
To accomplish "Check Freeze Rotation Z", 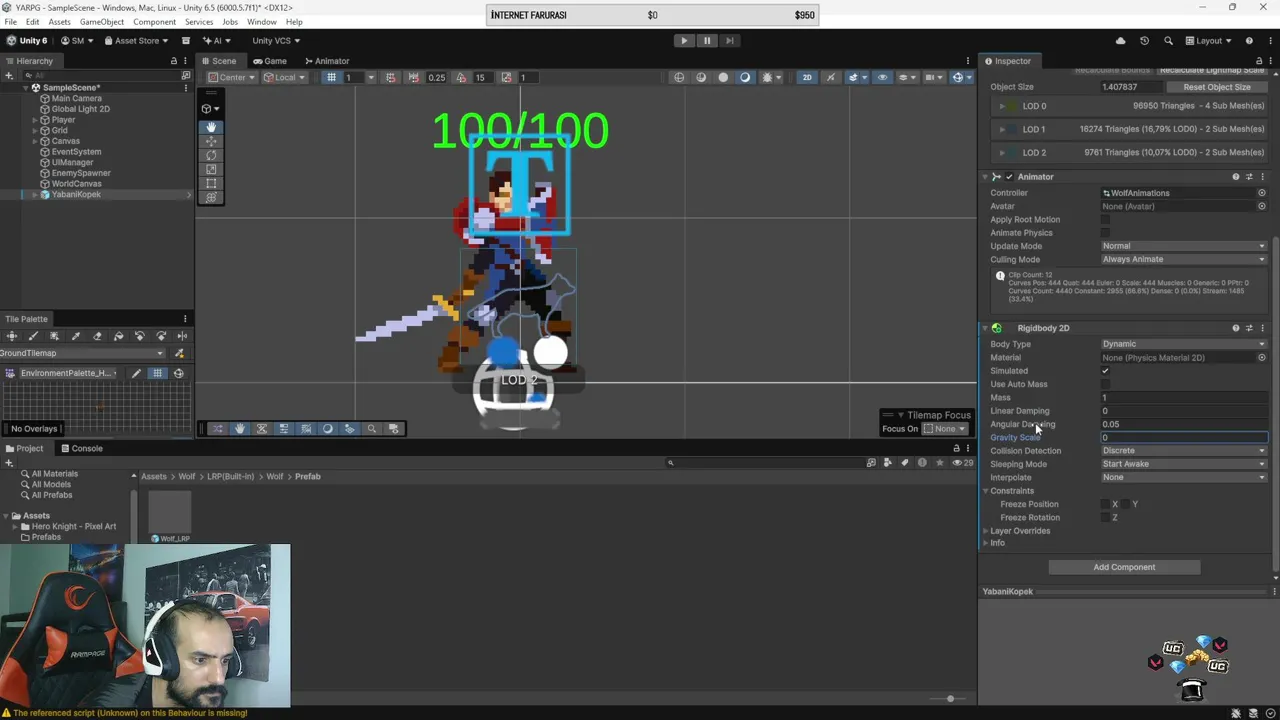I will pyautogui.click(x=1105, y=517).
